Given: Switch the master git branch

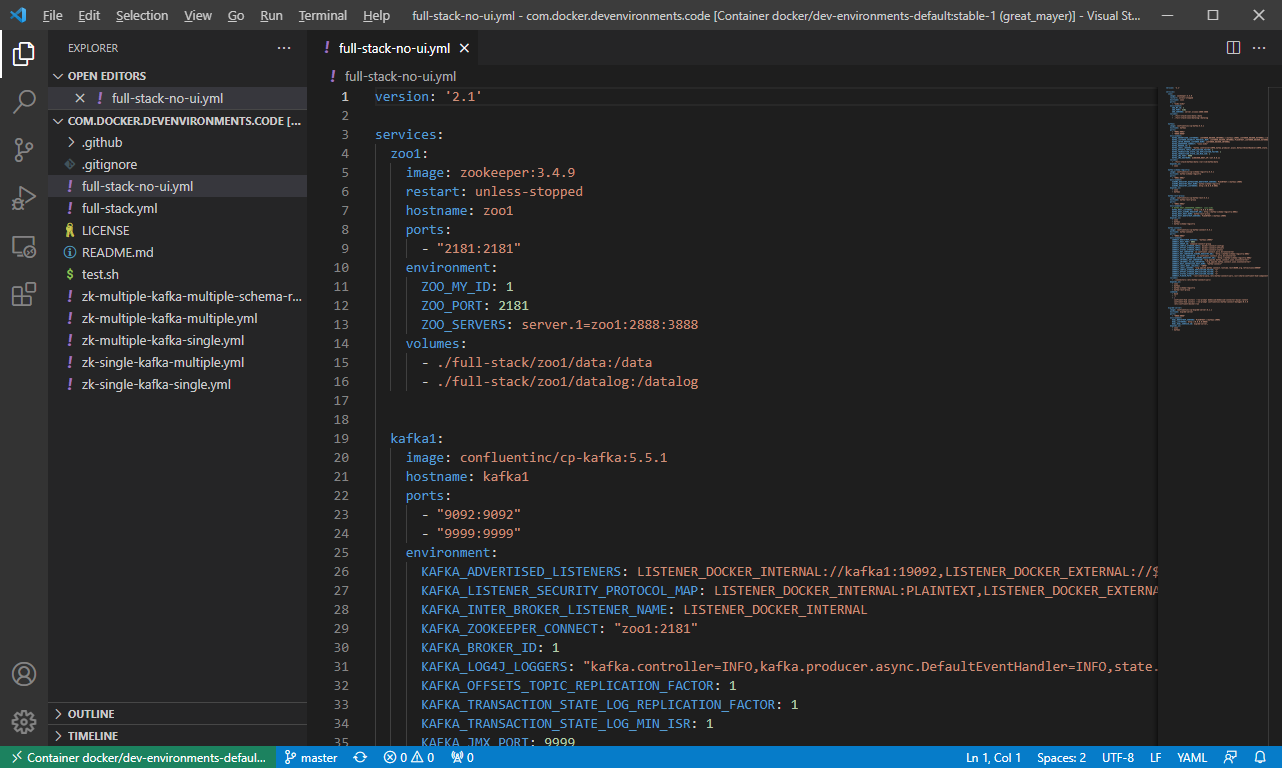Looking at the screenshot, I should pos(311,757).
